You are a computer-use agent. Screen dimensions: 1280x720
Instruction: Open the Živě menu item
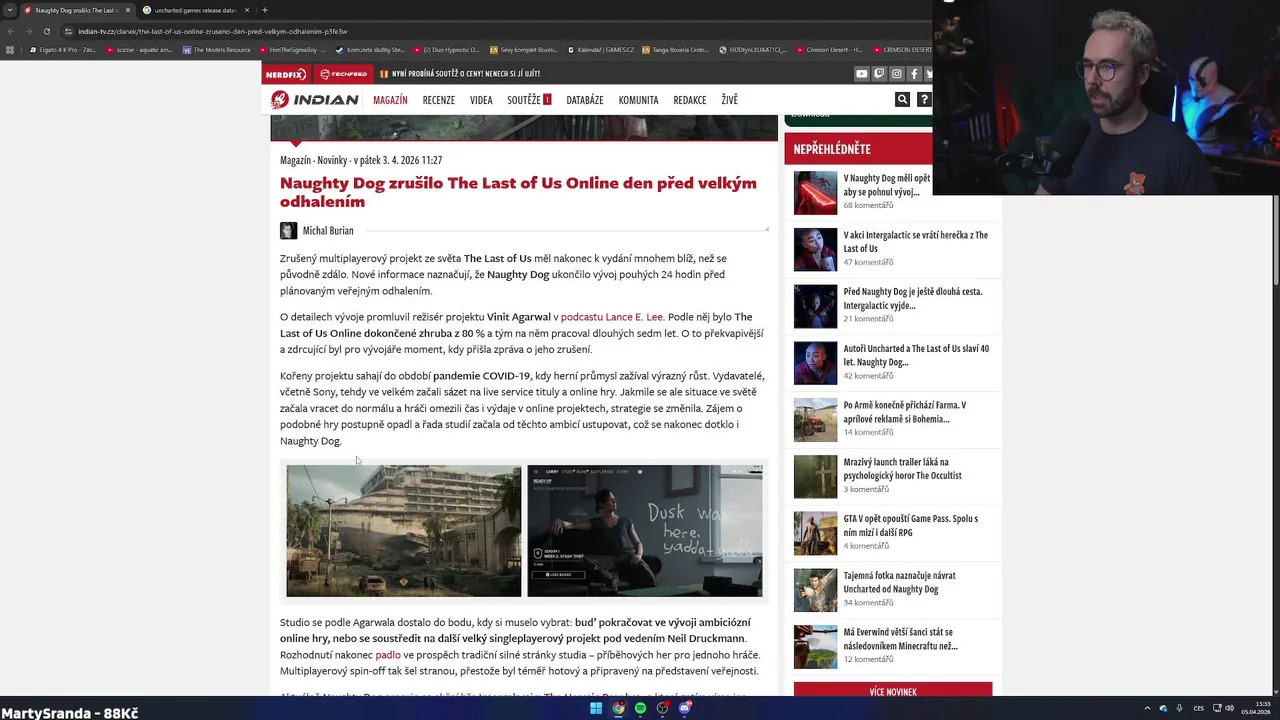(729, 100)
